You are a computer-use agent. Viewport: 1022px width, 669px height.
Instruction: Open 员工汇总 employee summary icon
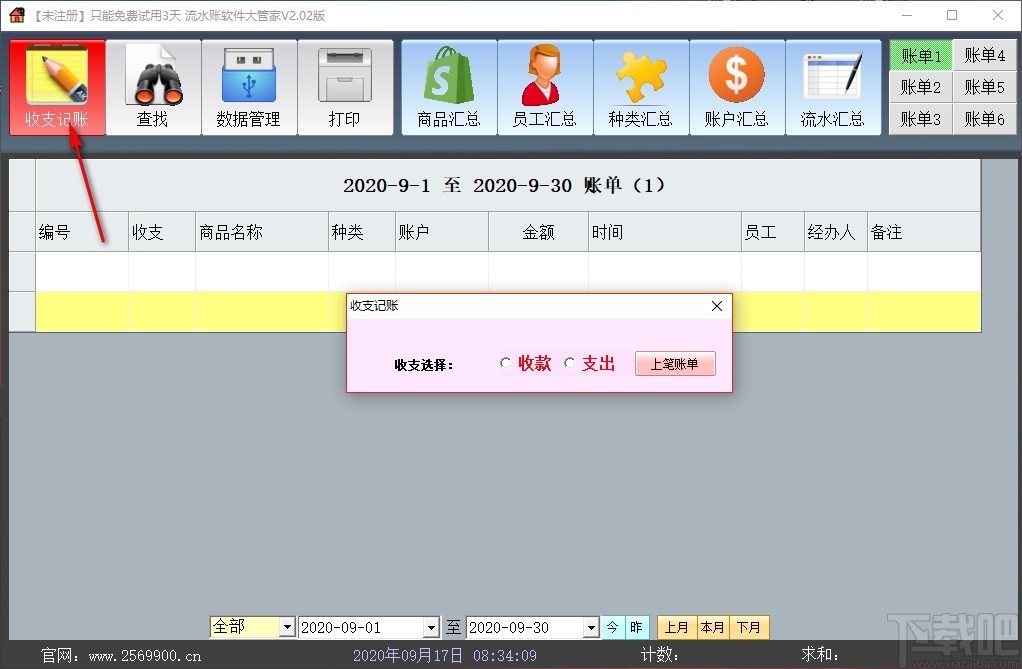(544, 85)
